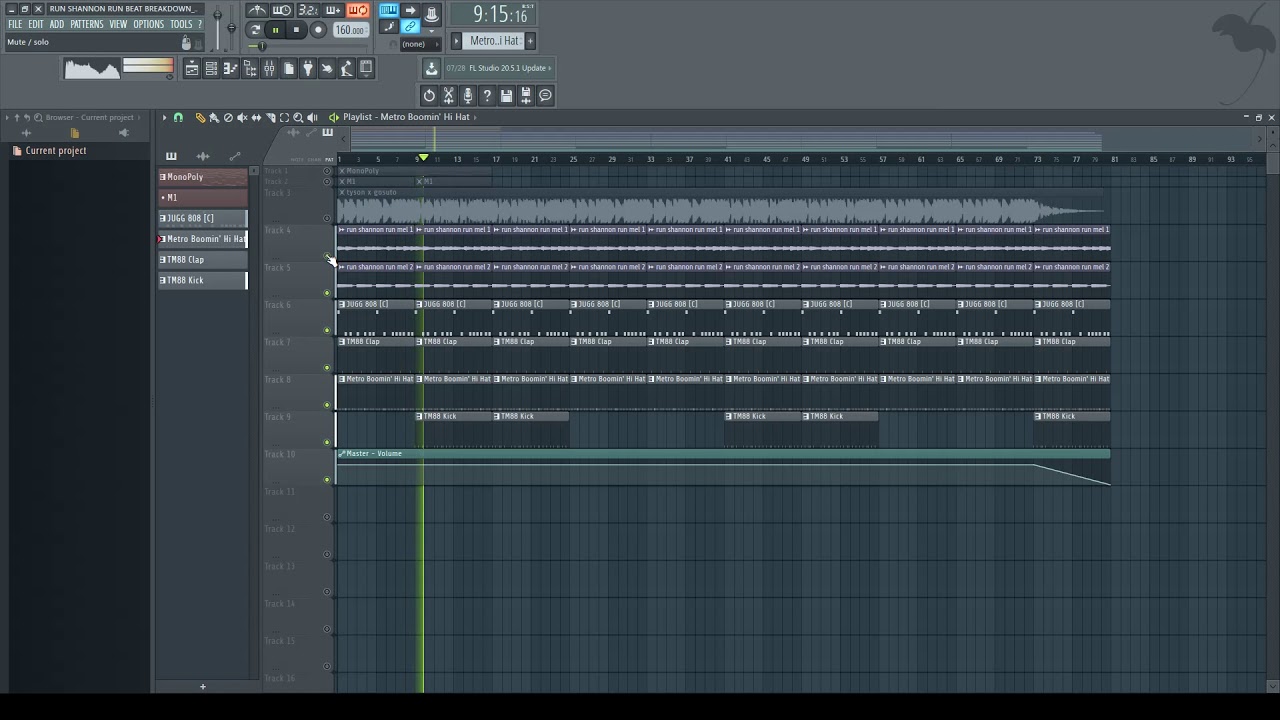1280x720 pixels.
Task: Select the Delete tool in Playlist toolbar
Action: click(228, 117)
